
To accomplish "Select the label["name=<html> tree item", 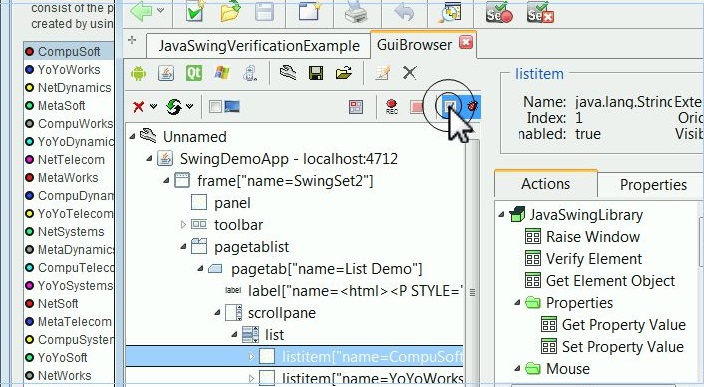I will point(355,291).
